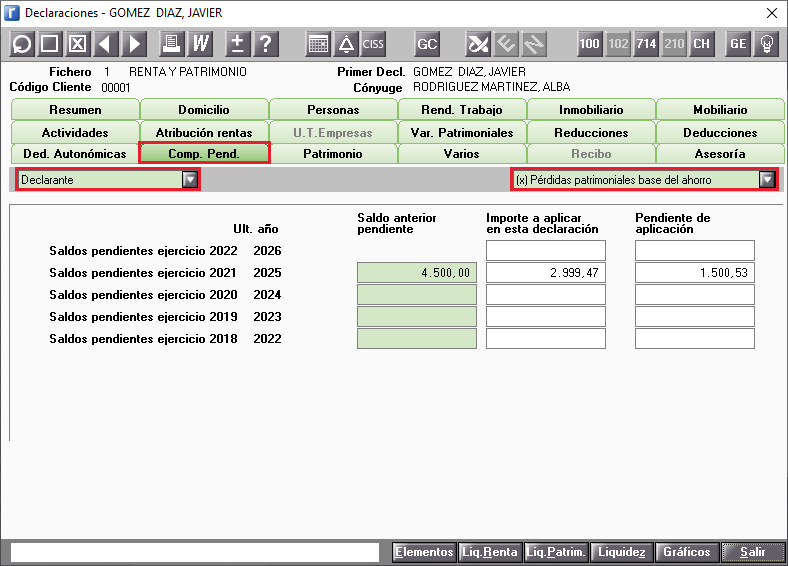Click the bell alert toolbar icon
The width and height of the screenshot is (788, 566).
coord(346,44)
